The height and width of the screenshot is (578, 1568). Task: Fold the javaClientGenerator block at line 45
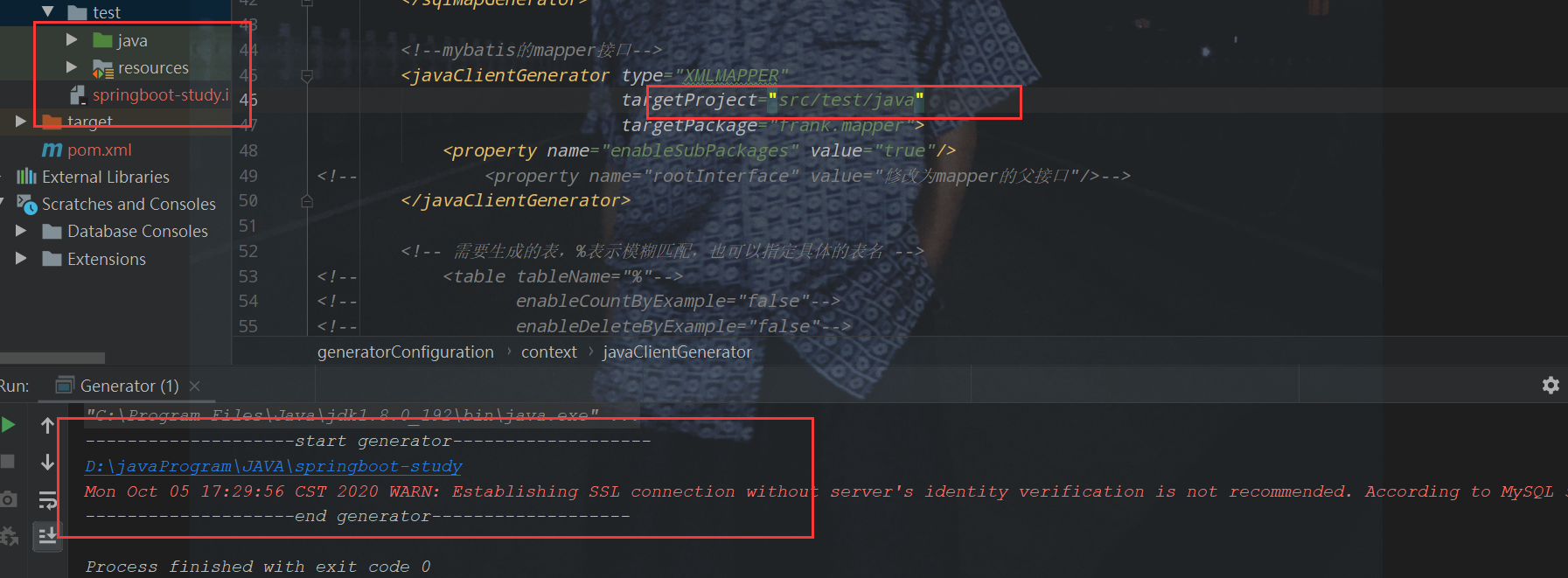[x=307, y=76]
